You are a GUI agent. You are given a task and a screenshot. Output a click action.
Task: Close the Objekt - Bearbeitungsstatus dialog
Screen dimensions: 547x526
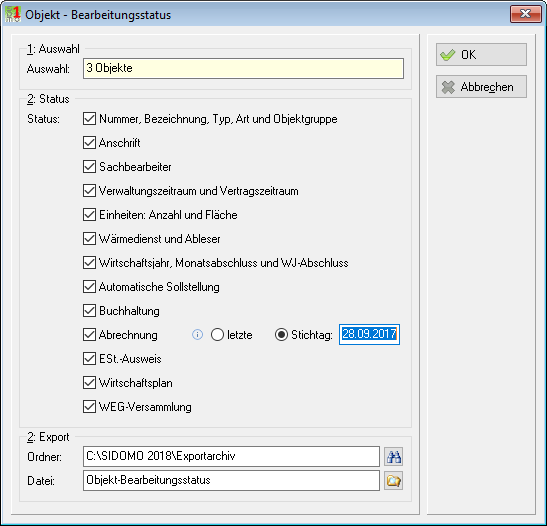click(x=525, y=14)
